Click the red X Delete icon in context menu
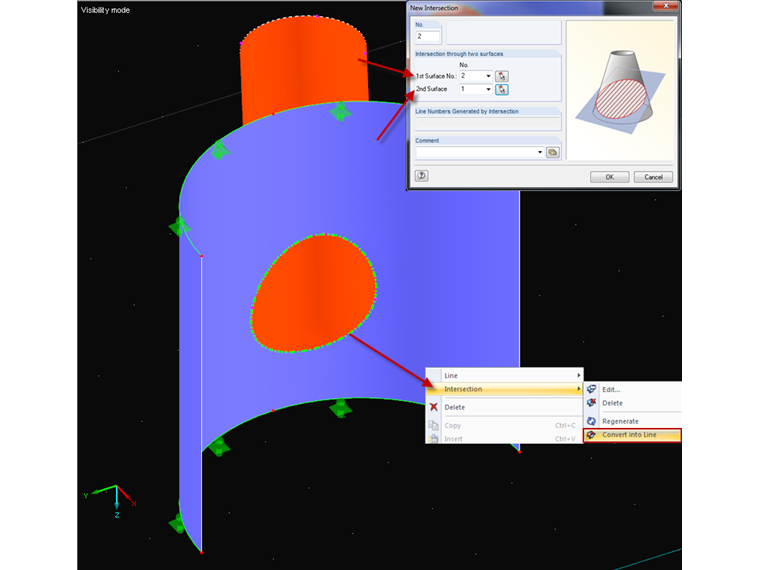Screen dimensions: 760x570 pos(434,407)
